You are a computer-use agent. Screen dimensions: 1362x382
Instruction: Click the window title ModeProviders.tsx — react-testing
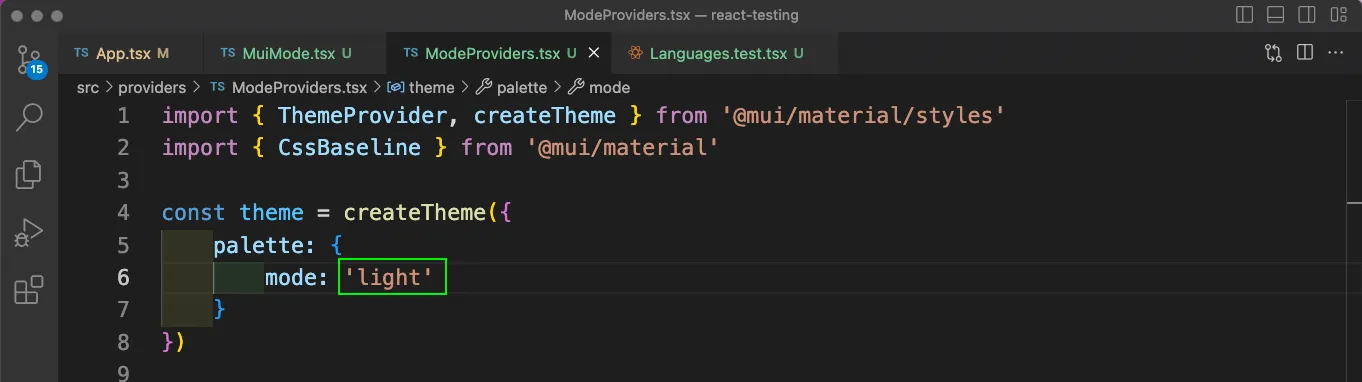click(681, 15)
